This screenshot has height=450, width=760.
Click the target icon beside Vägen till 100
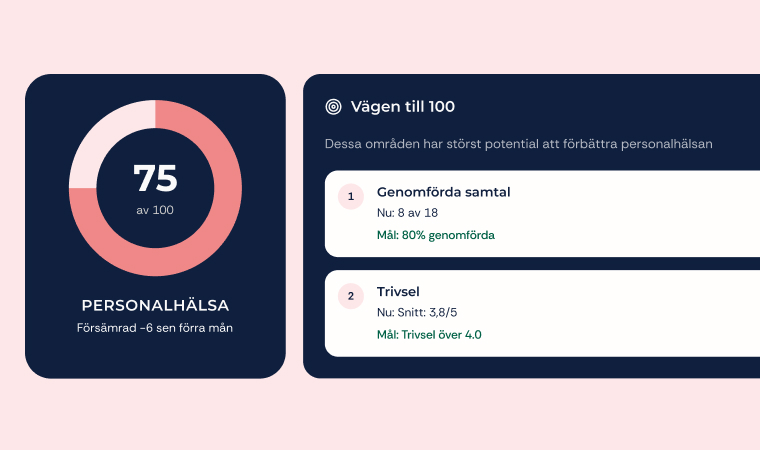click(x=333, y=107)
